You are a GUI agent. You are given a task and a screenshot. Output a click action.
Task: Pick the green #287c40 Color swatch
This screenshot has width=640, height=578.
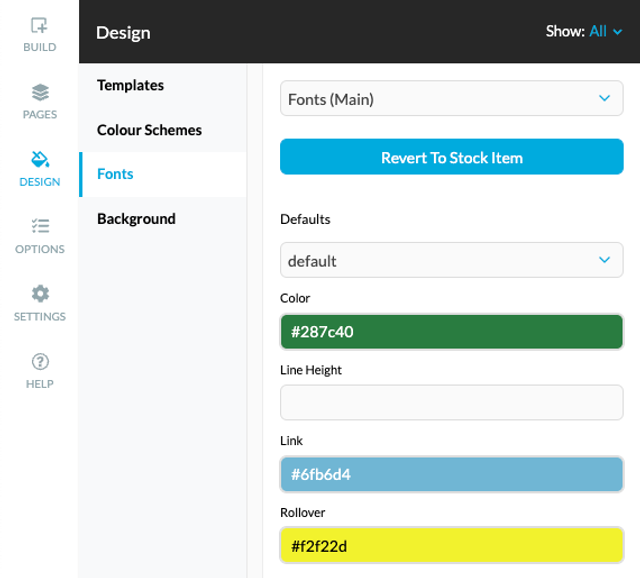[451, 332]
